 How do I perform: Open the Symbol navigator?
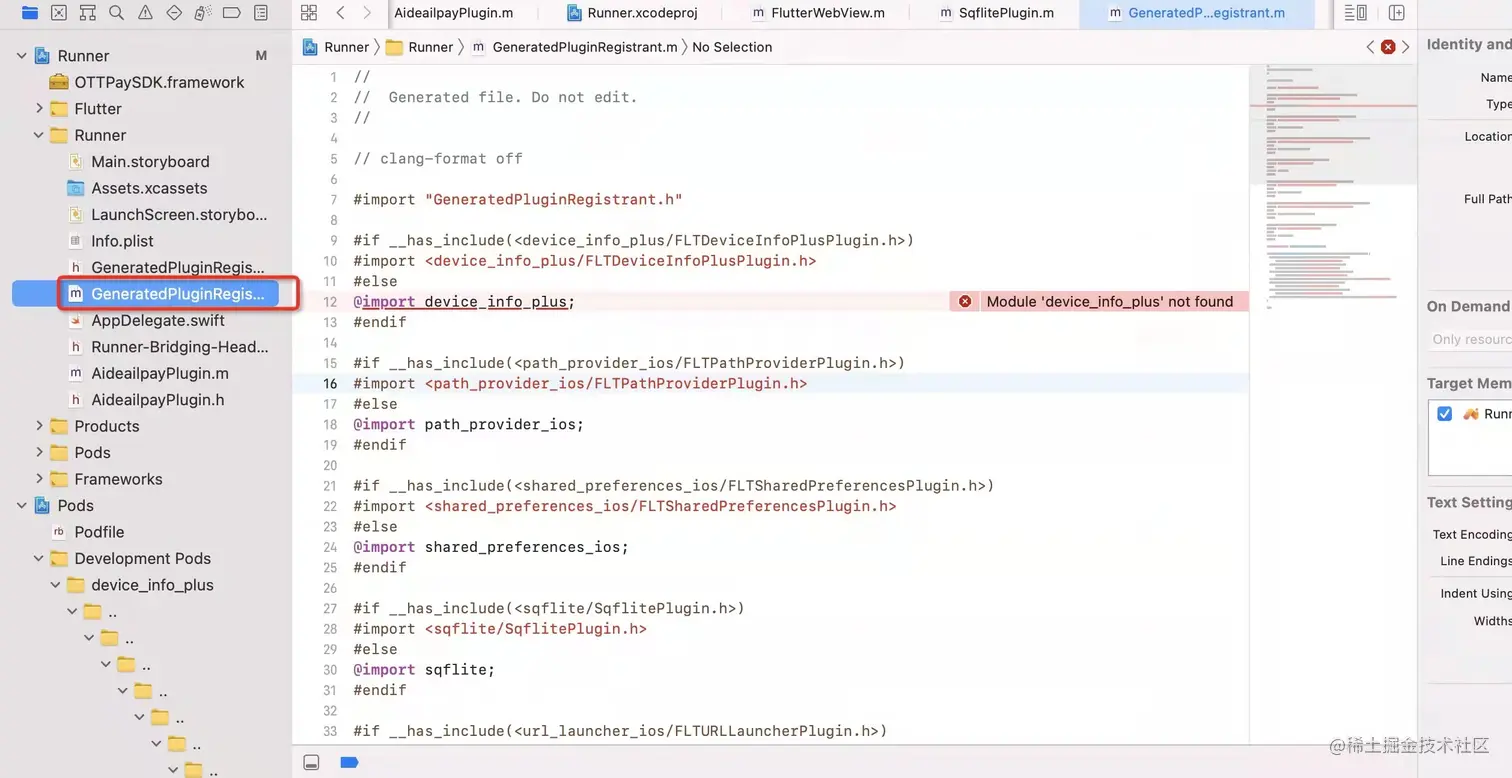[88, 13]
